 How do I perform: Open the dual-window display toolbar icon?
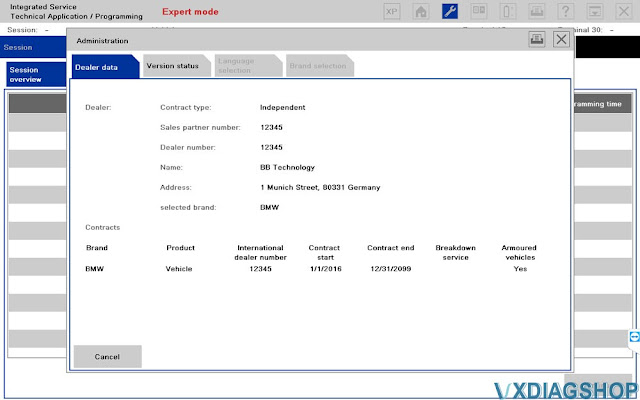point(479,11)
